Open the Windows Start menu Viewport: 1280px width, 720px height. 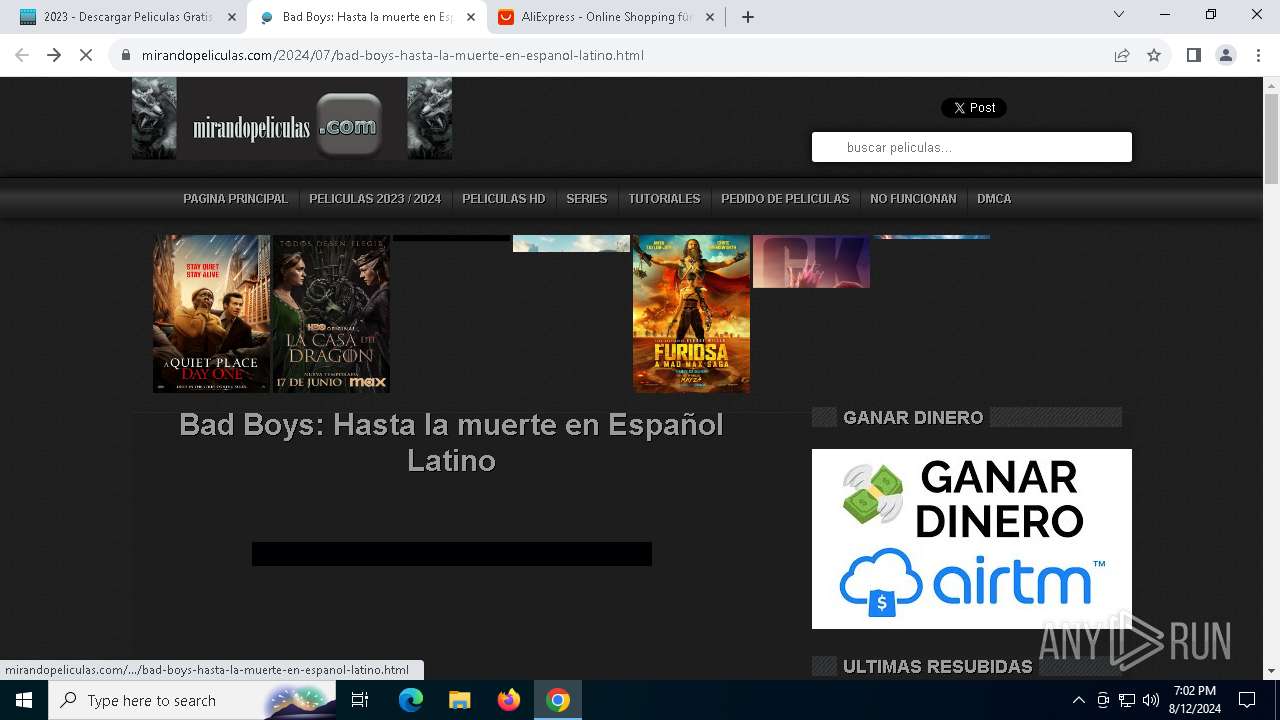coord(24,700)
